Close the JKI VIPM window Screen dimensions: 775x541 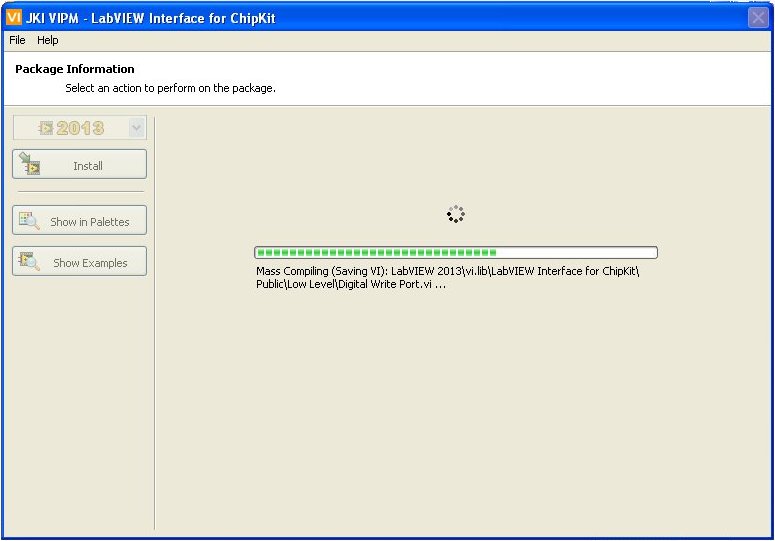click(758, 18)
